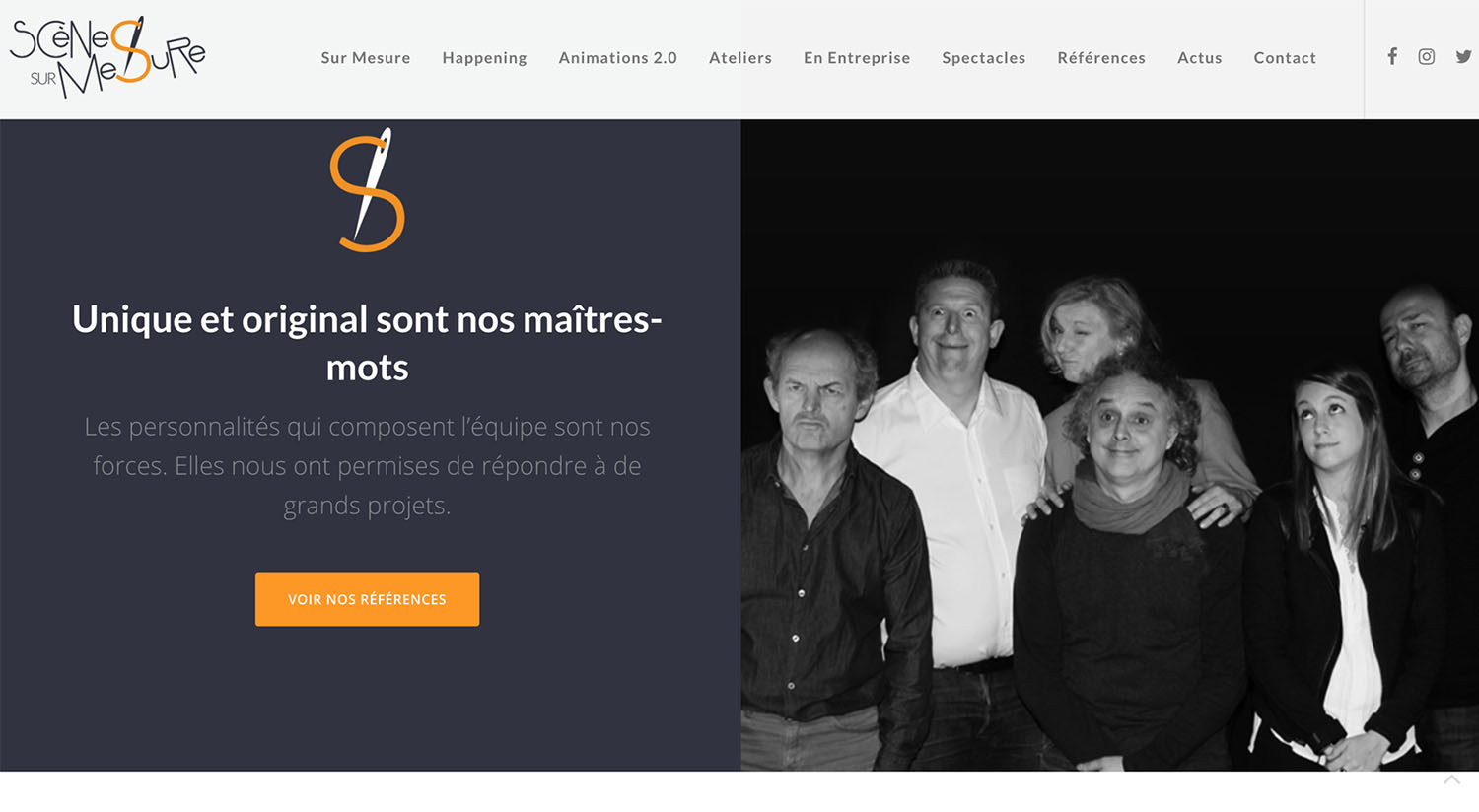Click the paragraph about l'équipe personnalités
1479x812 pixels.
coord(367,466)
